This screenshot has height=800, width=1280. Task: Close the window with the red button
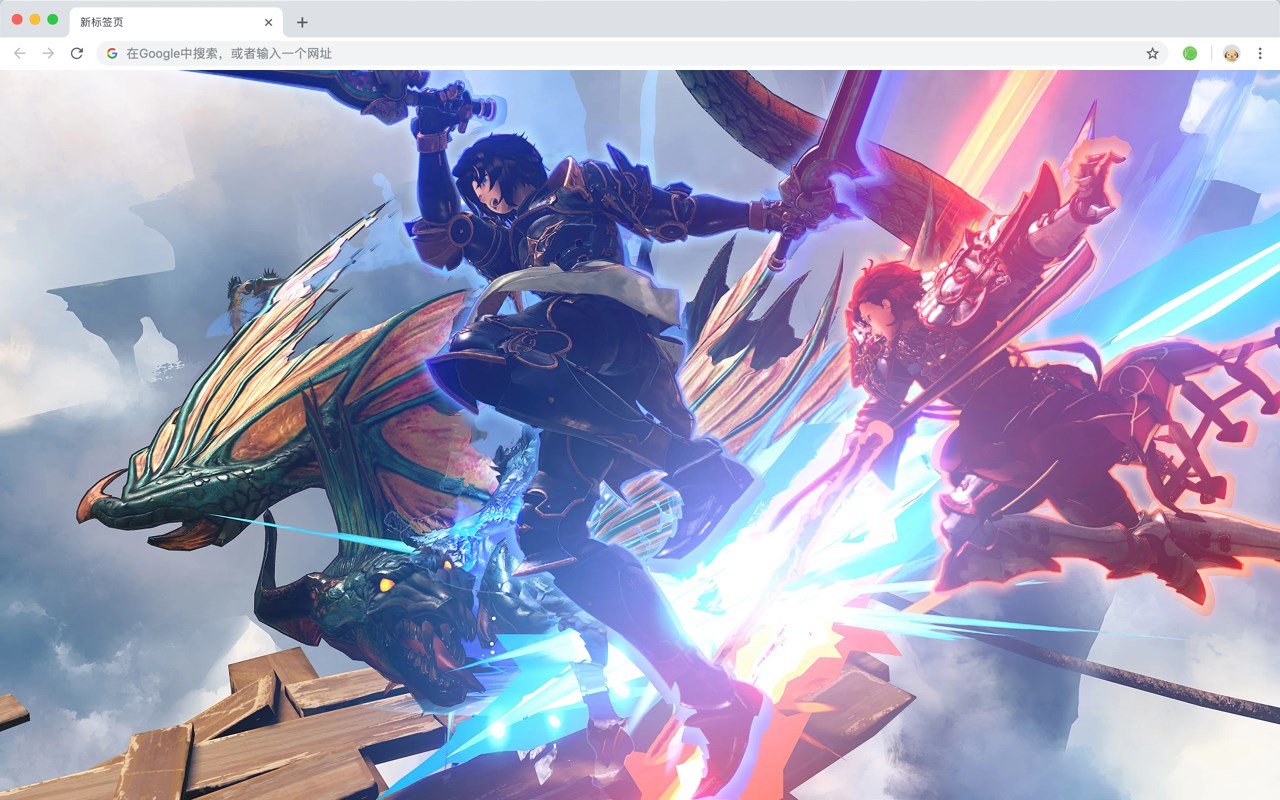tap(17, 19)
